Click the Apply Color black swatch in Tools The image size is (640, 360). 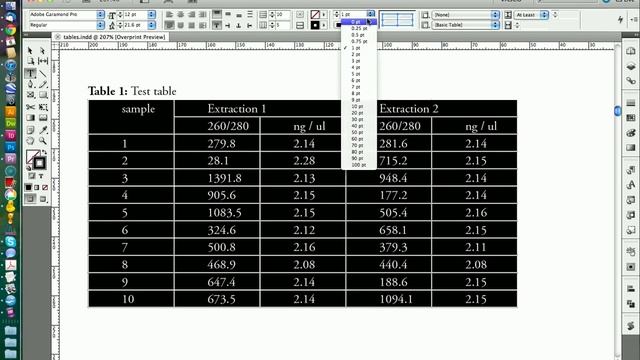pos(28,187)
